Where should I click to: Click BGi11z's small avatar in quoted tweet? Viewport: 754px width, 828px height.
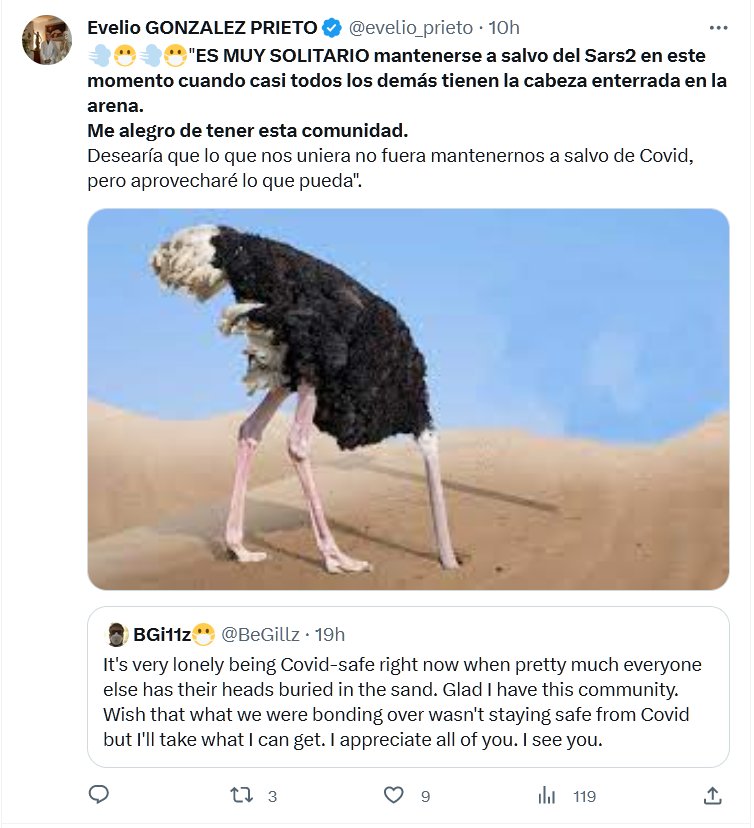tap(116, 634)
